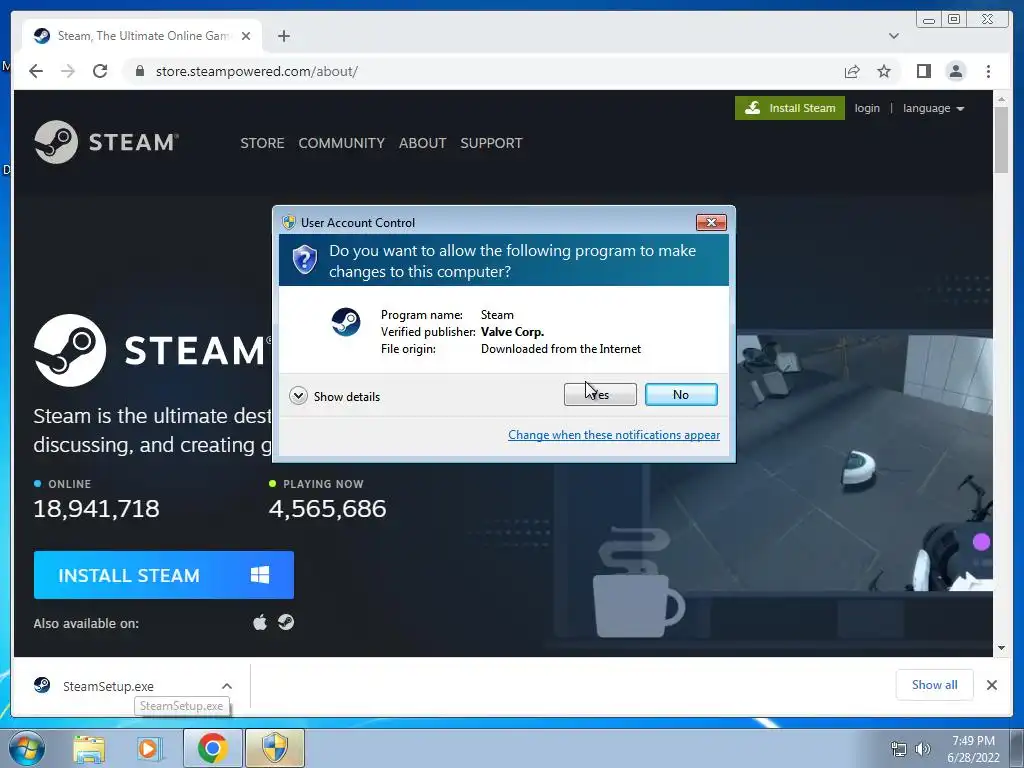Go forward in Chrome

68,71
